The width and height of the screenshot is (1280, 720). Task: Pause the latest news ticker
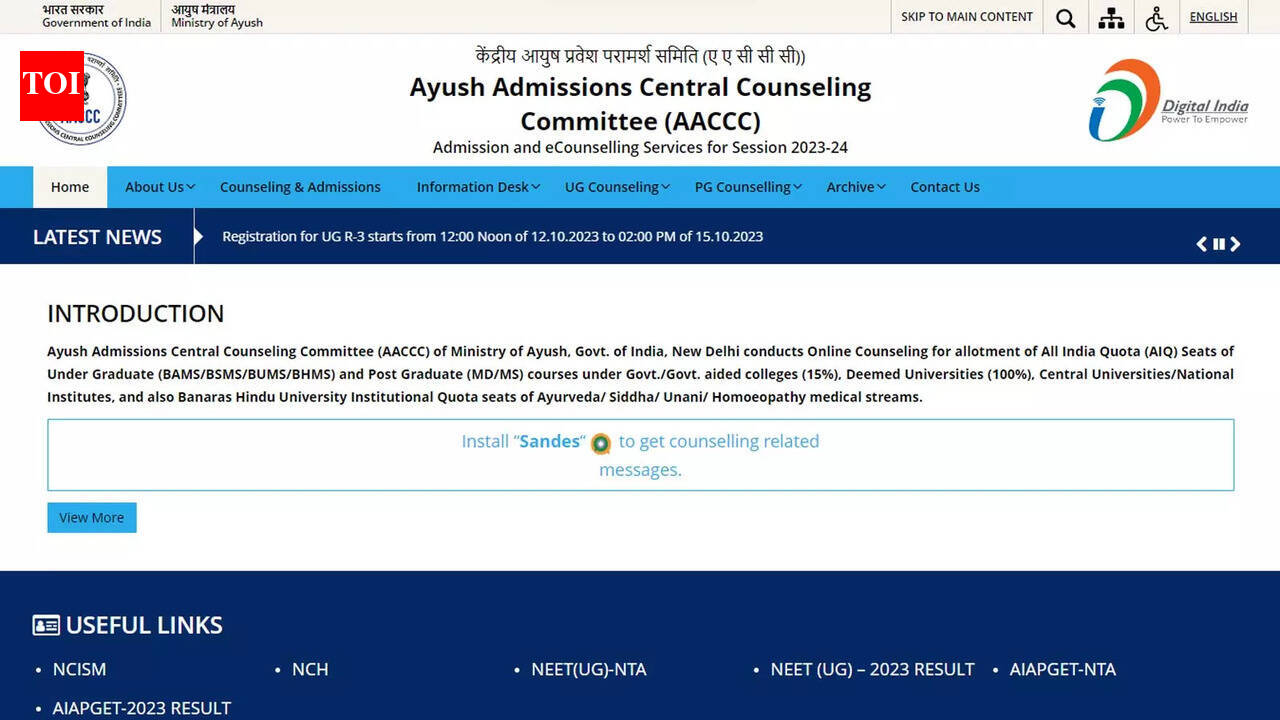(1219, 244)
